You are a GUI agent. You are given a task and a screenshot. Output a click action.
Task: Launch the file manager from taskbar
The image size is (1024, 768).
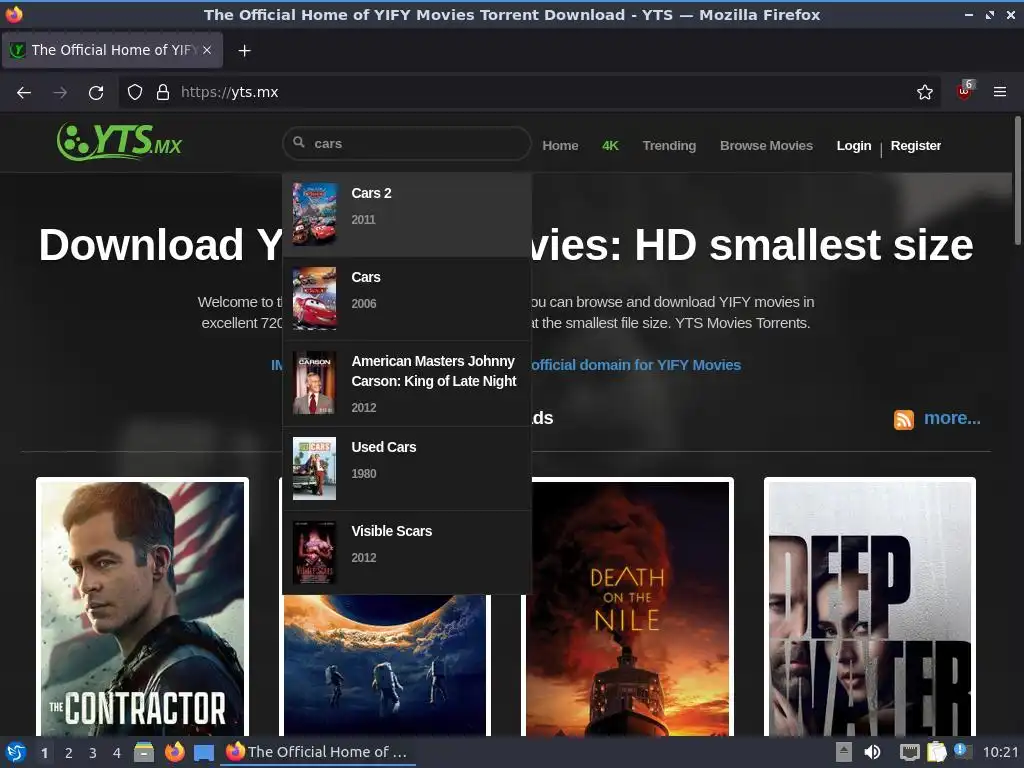tap(144, 752)
